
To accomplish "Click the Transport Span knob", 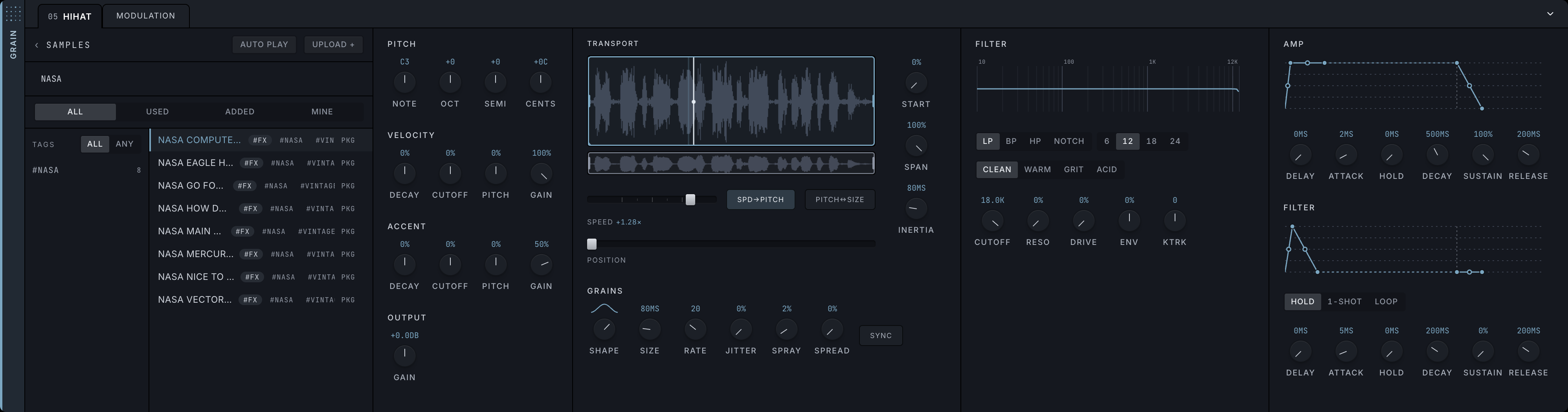I will pyautogui.click(x=916, y=145).
